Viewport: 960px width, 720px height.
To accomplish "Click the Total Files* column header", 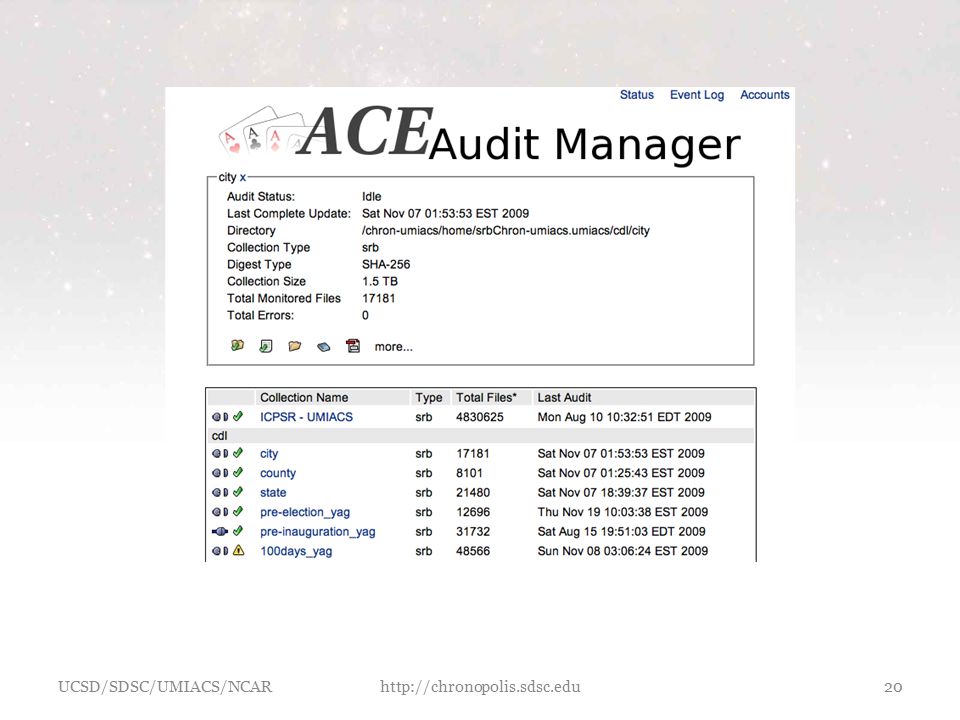I will point(486,398).
